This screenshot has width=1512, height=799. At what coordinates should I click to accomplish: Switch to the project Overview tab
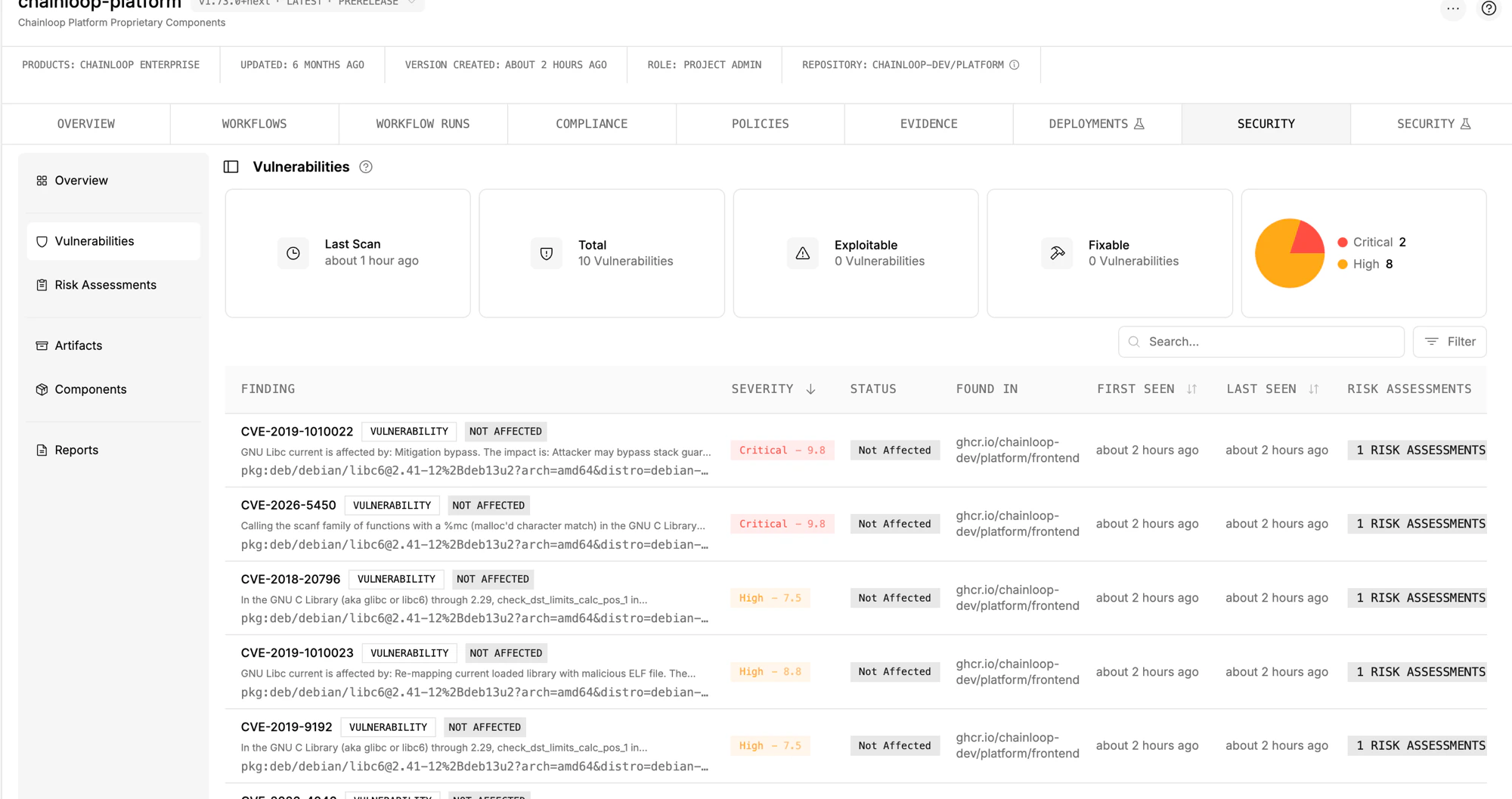point(86,124)
